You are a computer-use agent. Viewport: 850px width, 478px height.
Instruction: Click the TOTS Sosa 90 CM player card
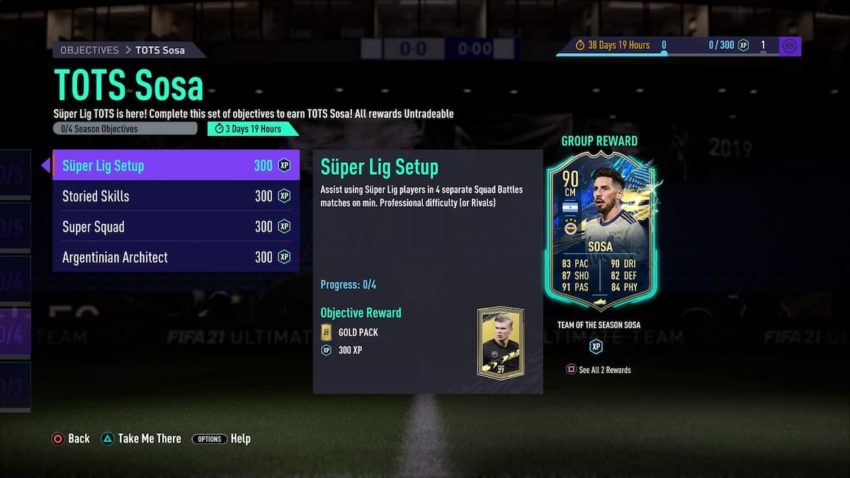point(600,231)
